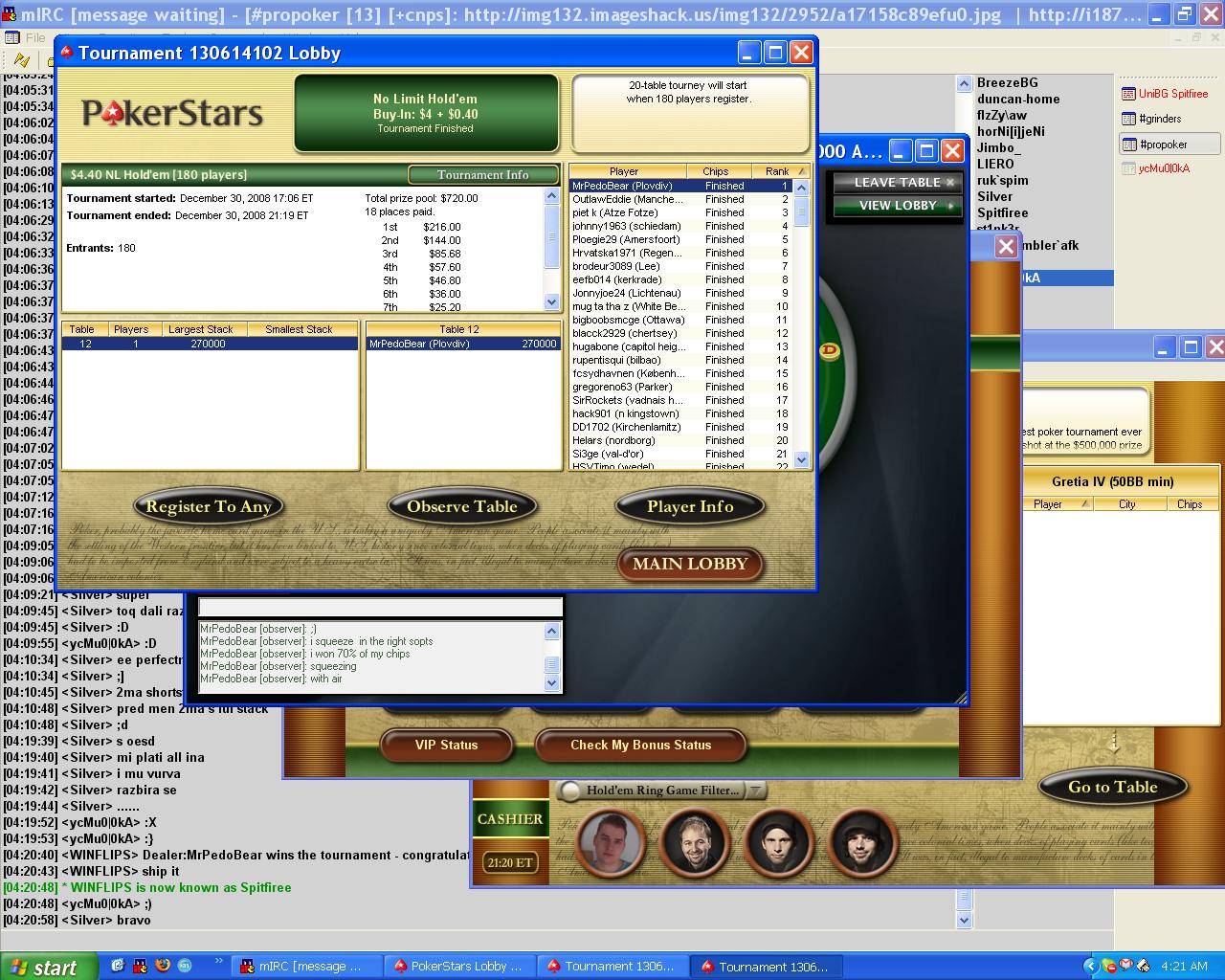Expand hidden system tray icons arrow
The height and width of the screenshot is (980, 1225).
1090,967
